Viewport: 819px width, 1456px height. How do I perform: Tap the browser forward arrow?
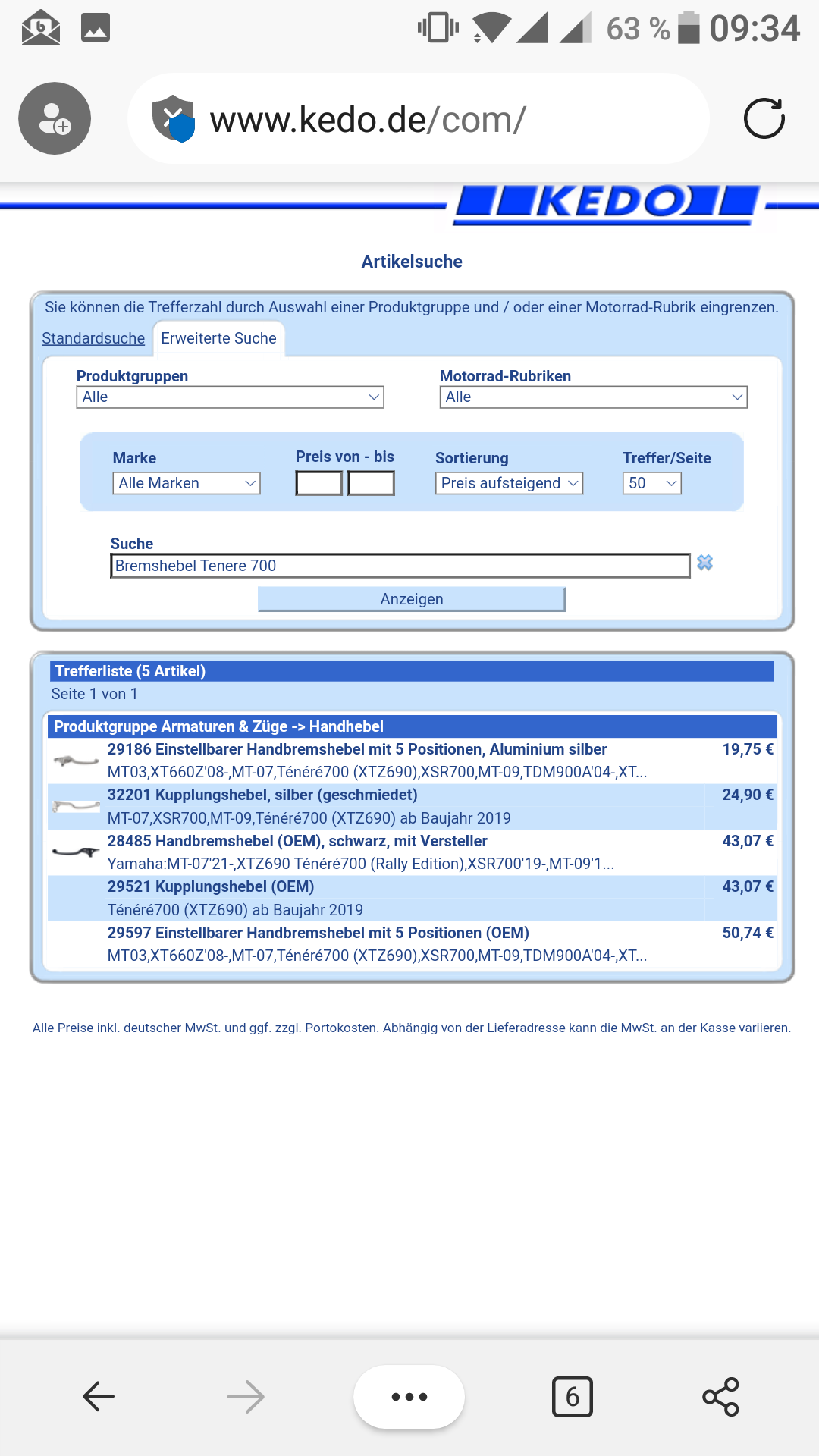(x=246, y=1396)
